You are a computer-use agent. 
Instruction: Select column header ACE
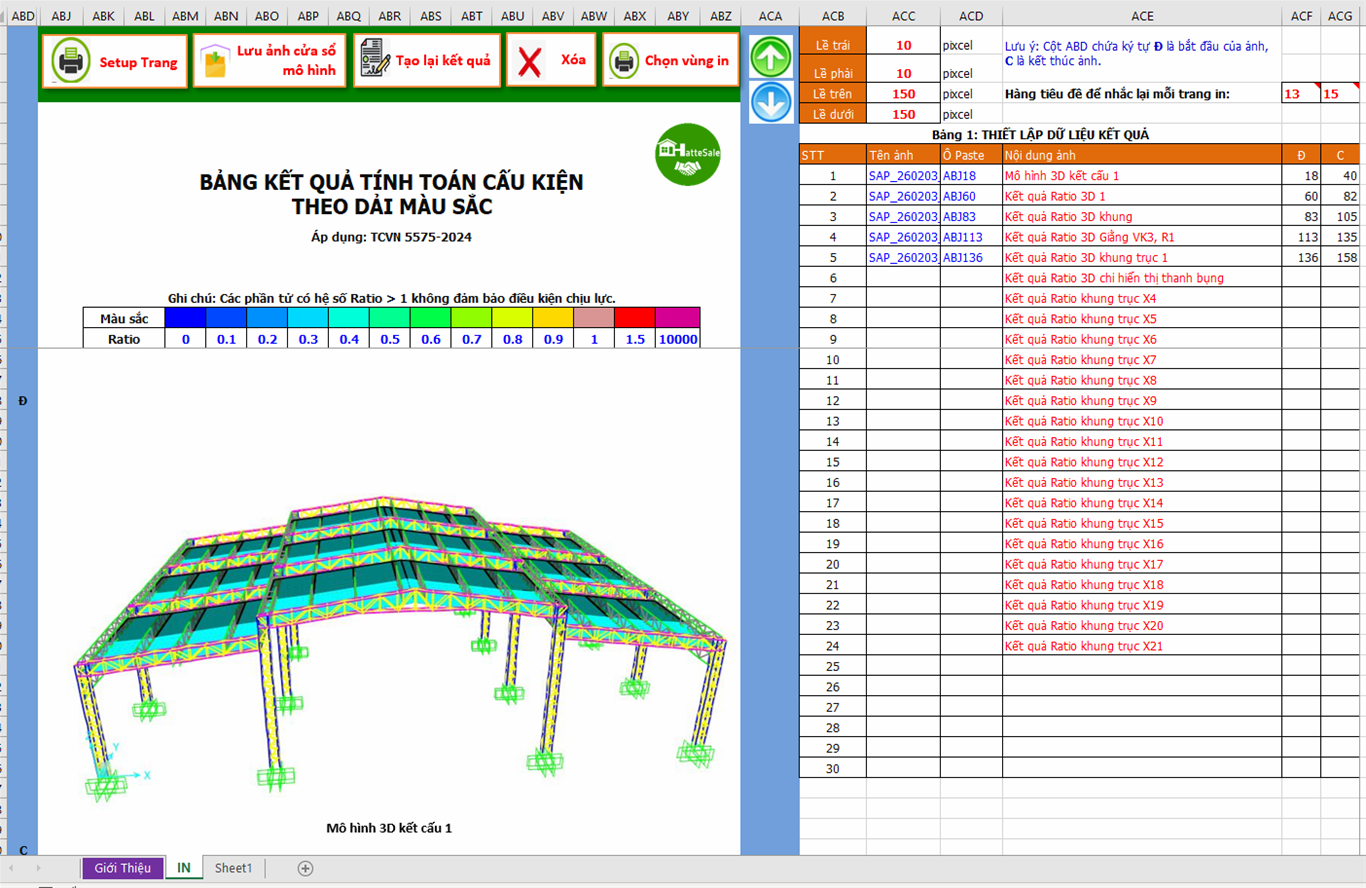pyautogui.click(x=1142, y=16)
